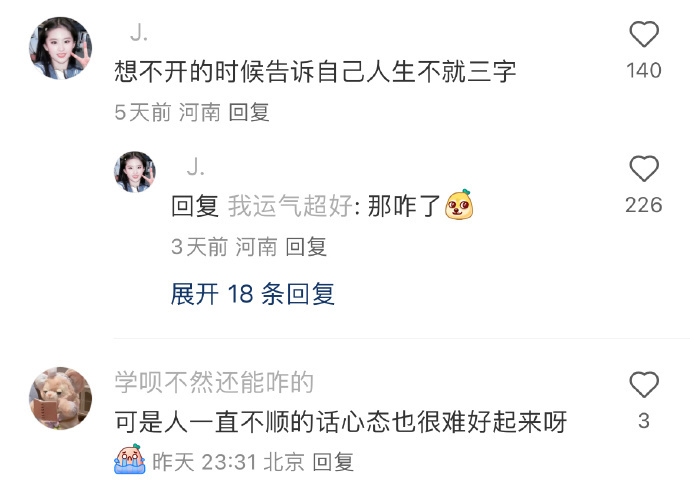Viewport: 690px width, 482px height.
Task: Open username 学呗不然还能咋的 profile
Action: [x=214, y=382]
